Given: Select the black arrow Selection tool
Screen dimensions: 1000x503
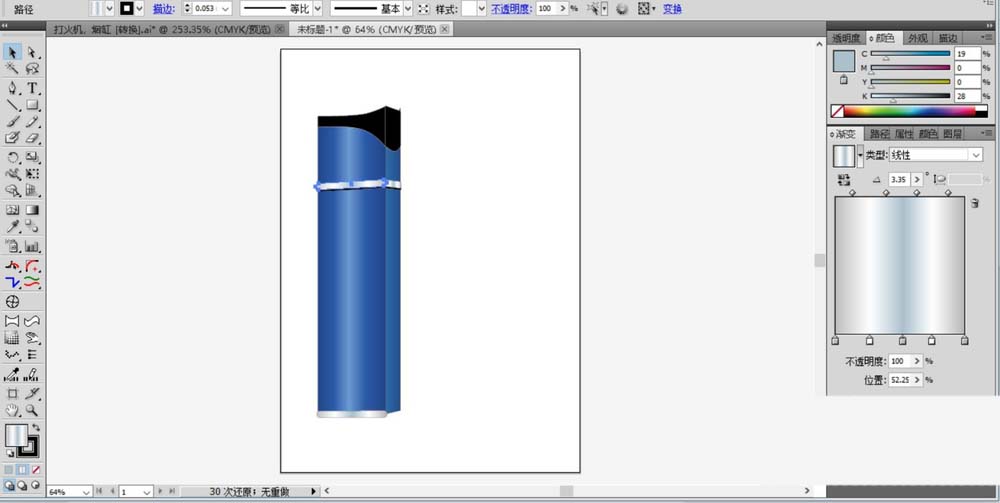Looking at the screenshot, I should point(12,53).
